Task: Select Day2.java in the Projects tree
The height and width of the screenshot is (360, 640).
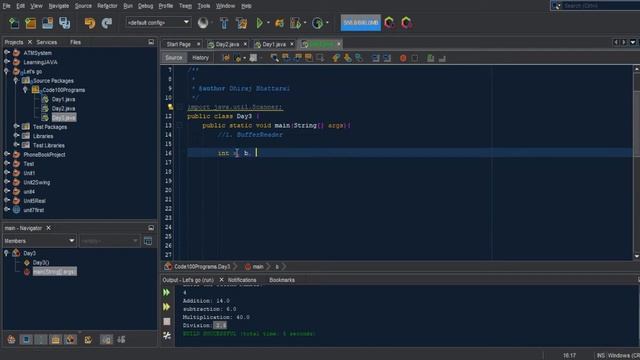Action: (x=63, y=109)
